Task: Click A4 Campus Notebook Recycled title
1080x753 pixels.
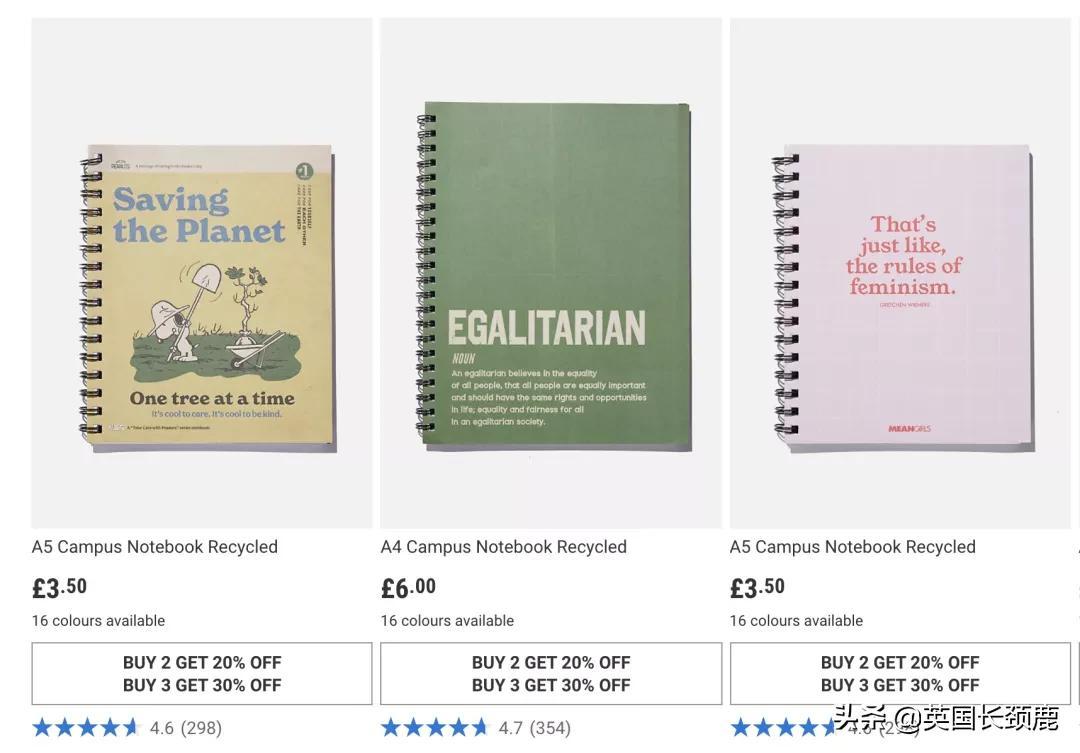Action: pos(503,547)
